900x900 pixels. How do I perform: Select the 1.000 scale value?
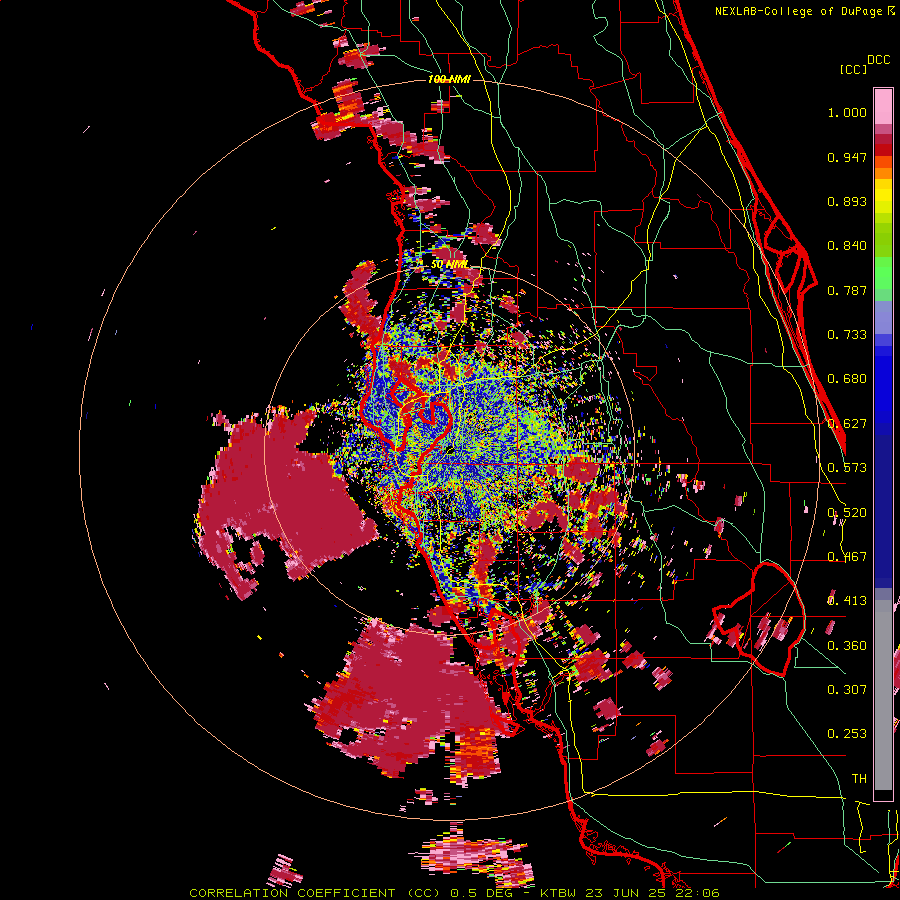click(x=847, y=112)
